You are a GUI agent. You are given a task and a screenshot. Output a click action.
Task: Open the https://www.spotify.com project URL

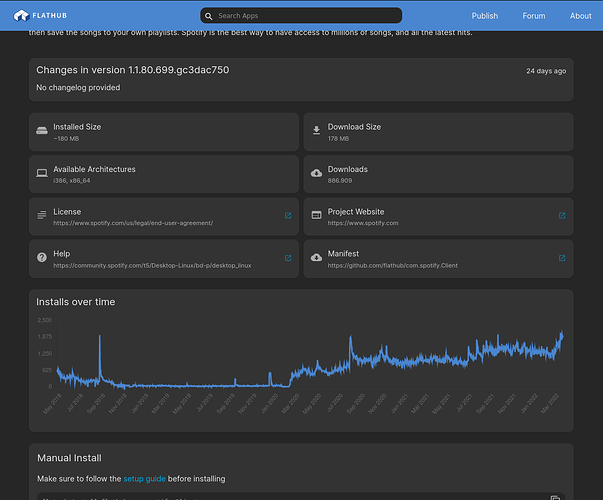coord(363,223)
